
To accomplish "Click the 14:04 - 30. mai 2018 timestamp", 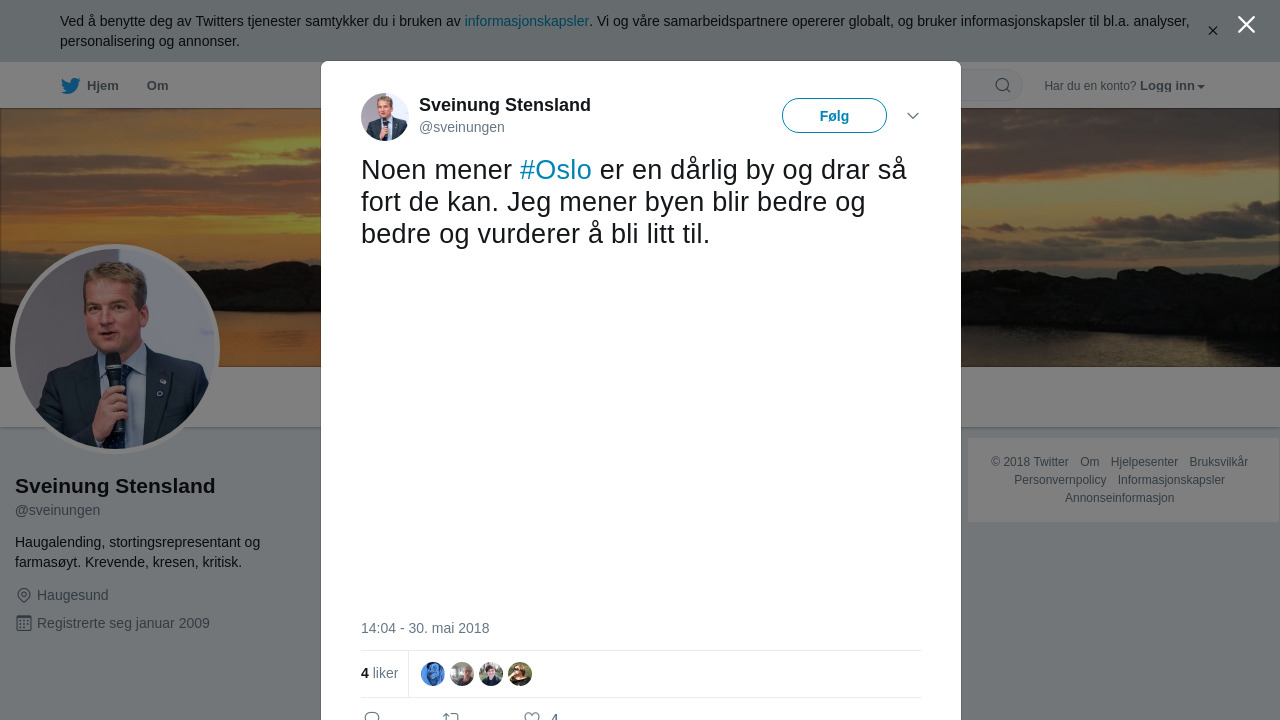I will [x=425, y=628].
